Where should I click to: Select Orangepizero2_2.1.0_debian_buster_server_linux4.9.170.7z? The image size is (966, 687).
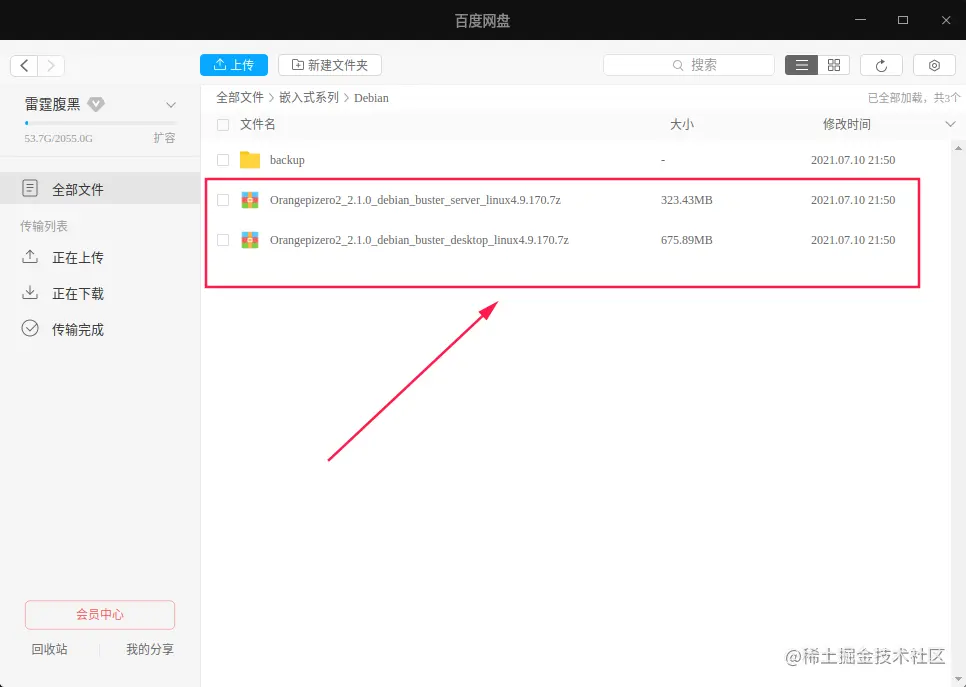(415, 200)
